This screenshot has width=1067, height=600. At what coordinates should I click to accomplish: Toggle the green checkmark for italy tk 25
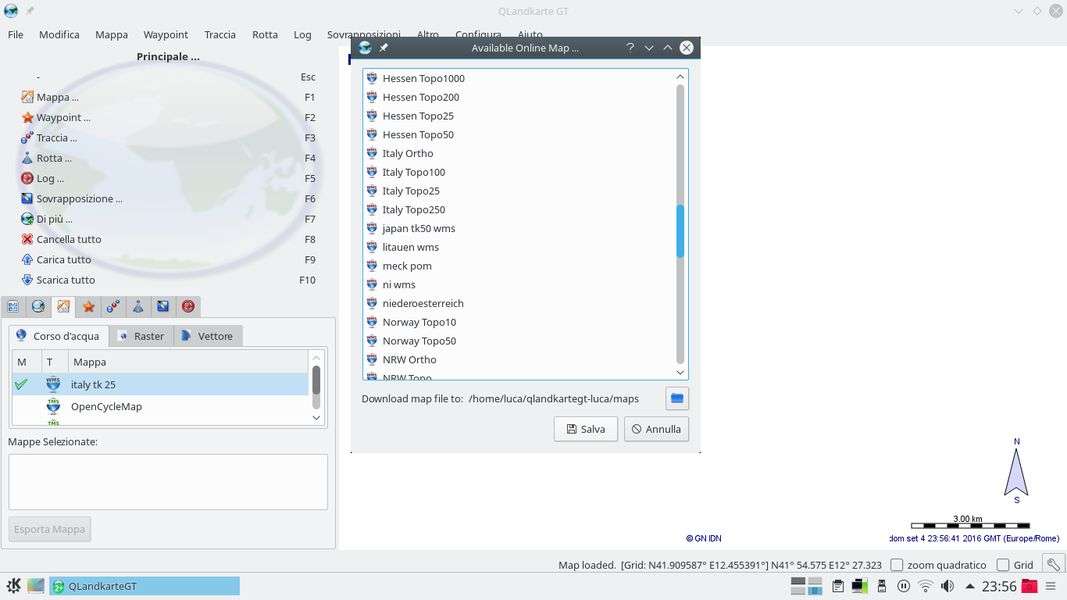[21, 384]
